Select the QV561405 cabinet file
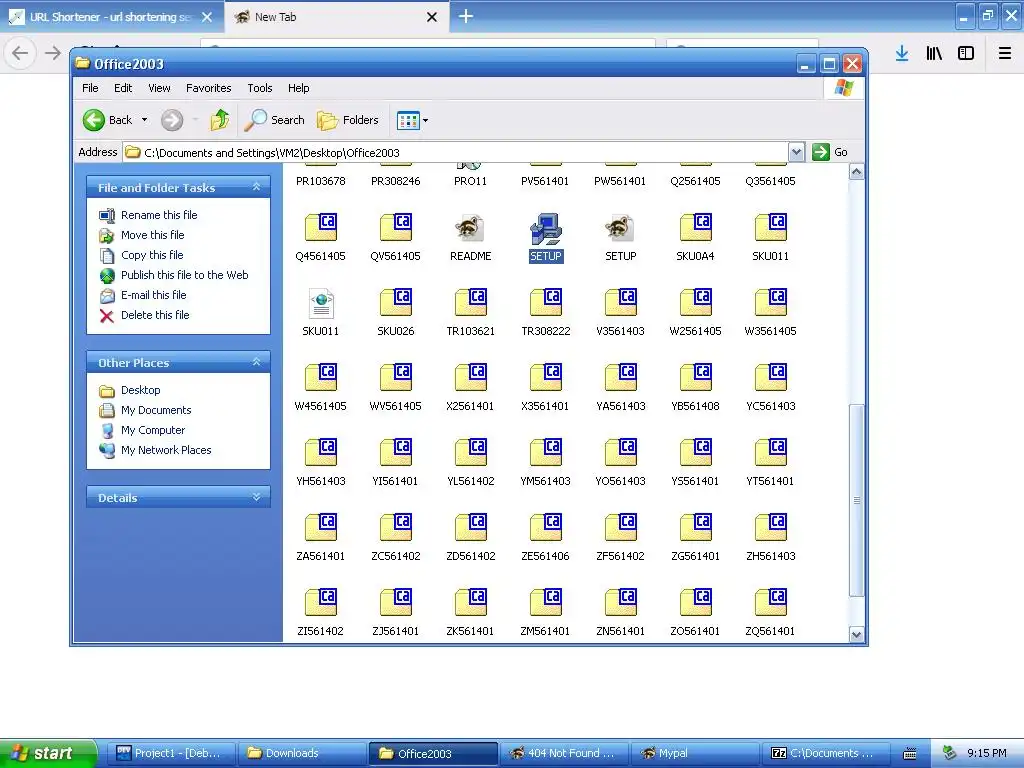Screen dimensions: 1024x768 click(x=396, y=228)
